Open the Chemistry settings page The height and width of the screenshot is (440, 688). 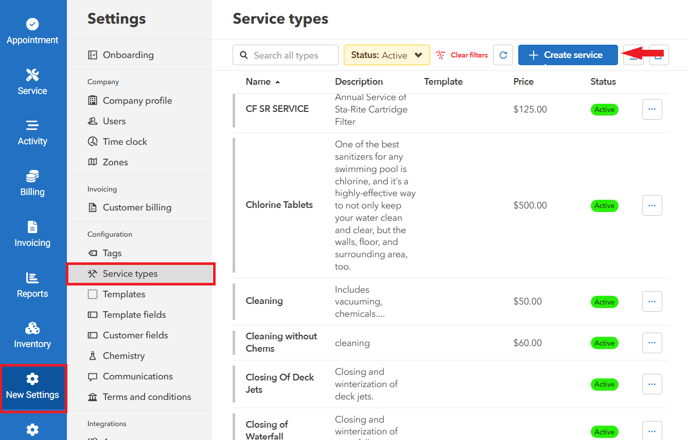click(x=123, y=356)
